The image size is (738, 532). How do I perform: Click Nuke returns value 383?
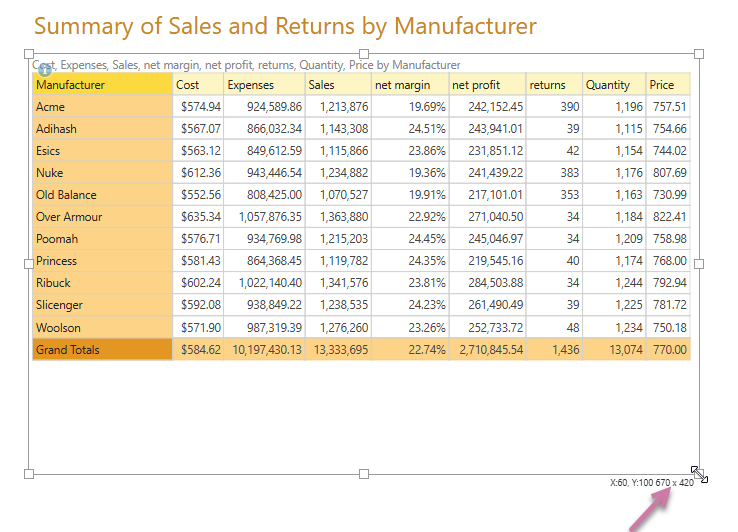coord(570,173)
